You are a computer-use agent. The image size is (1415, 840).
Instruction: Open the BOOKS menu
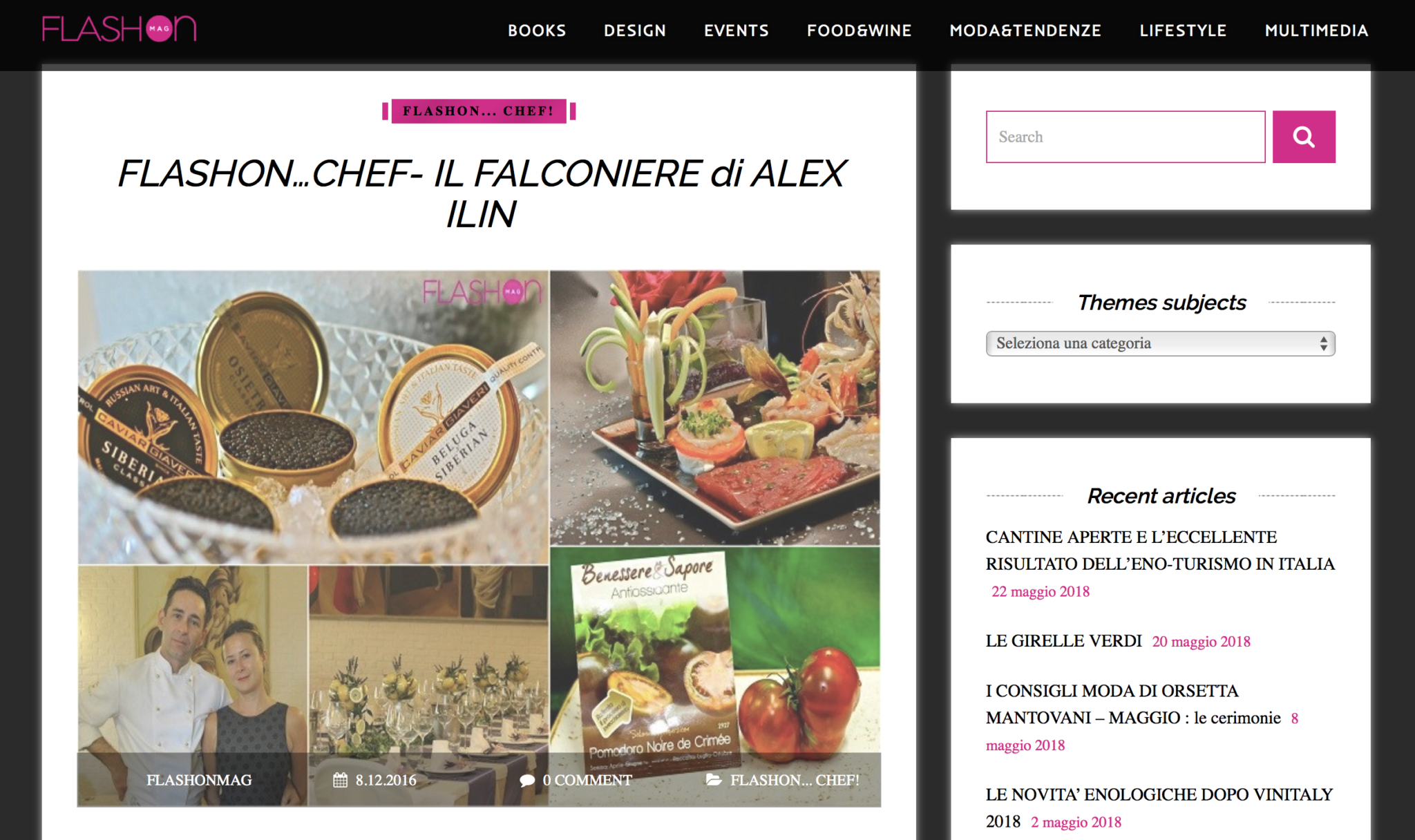(537, 30)
